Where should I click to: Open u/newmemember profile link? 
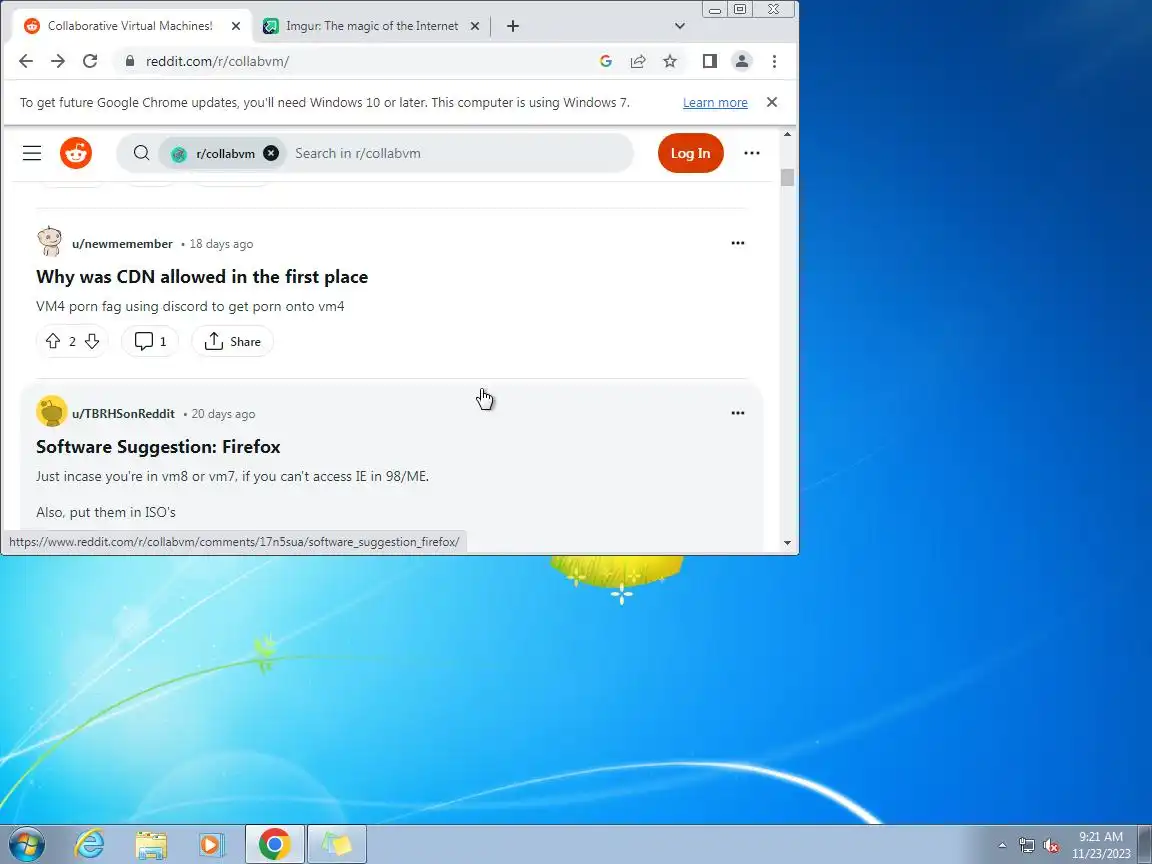coord(122,244)
